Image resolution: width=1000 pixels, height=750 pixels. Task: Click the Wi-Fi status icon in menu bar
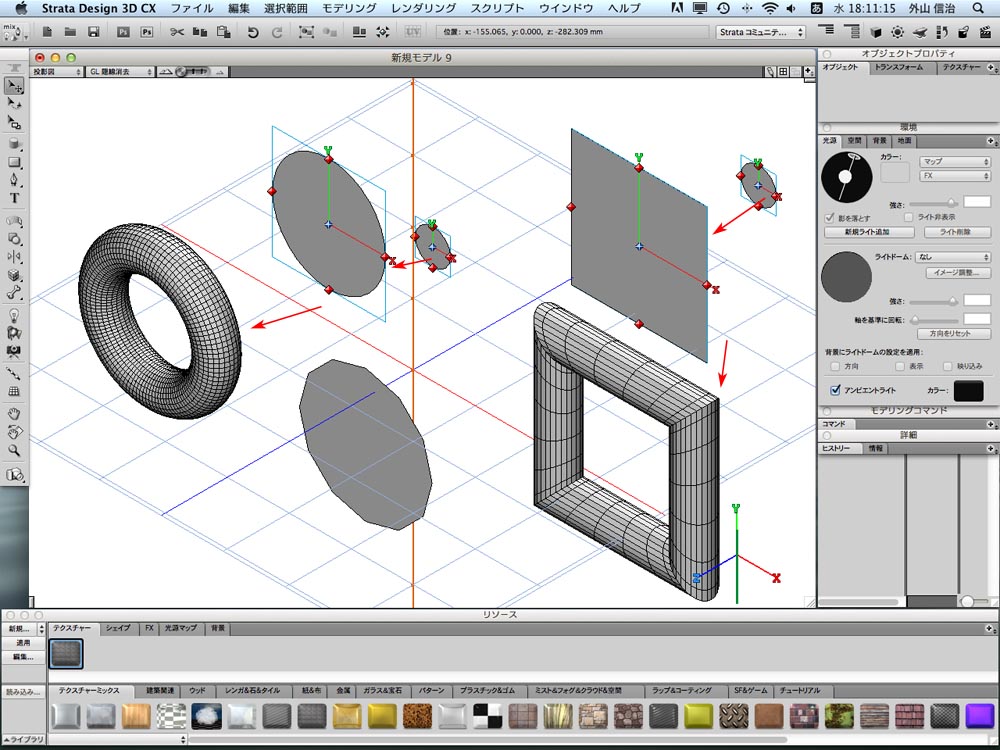[770, 8]
